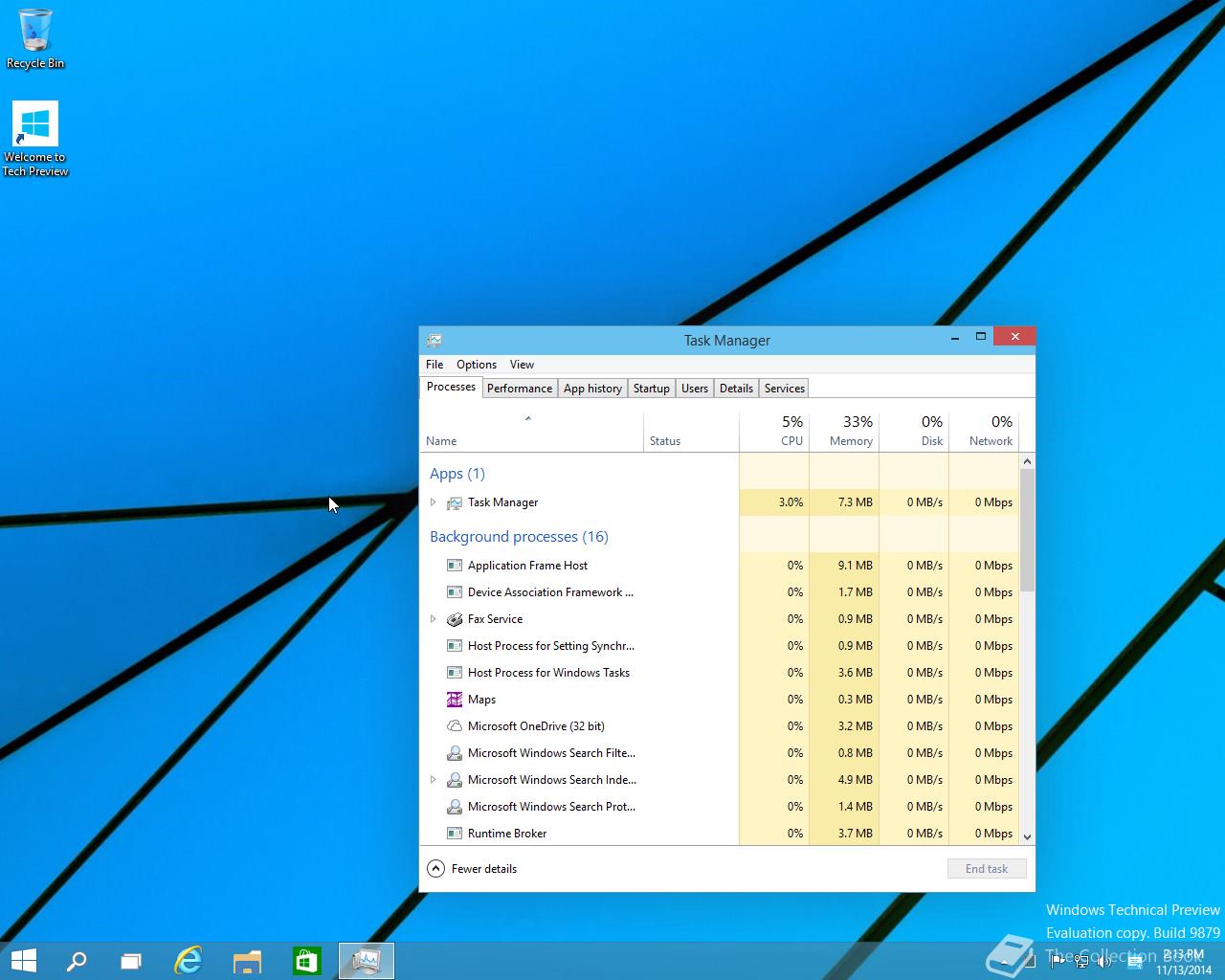Select the Processes tab
Viewport: 1225px width, 980px height.
pos(451,388)
